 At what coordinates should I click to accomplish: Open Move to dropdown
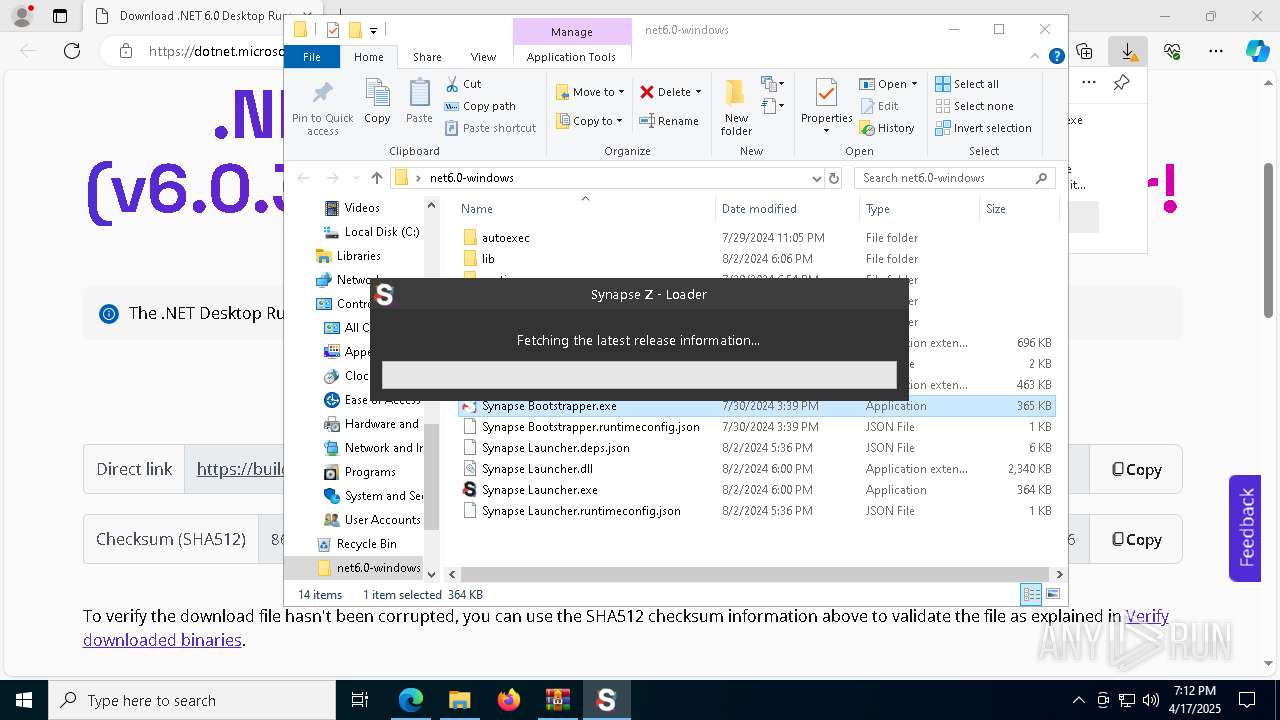tap(590, 92)
